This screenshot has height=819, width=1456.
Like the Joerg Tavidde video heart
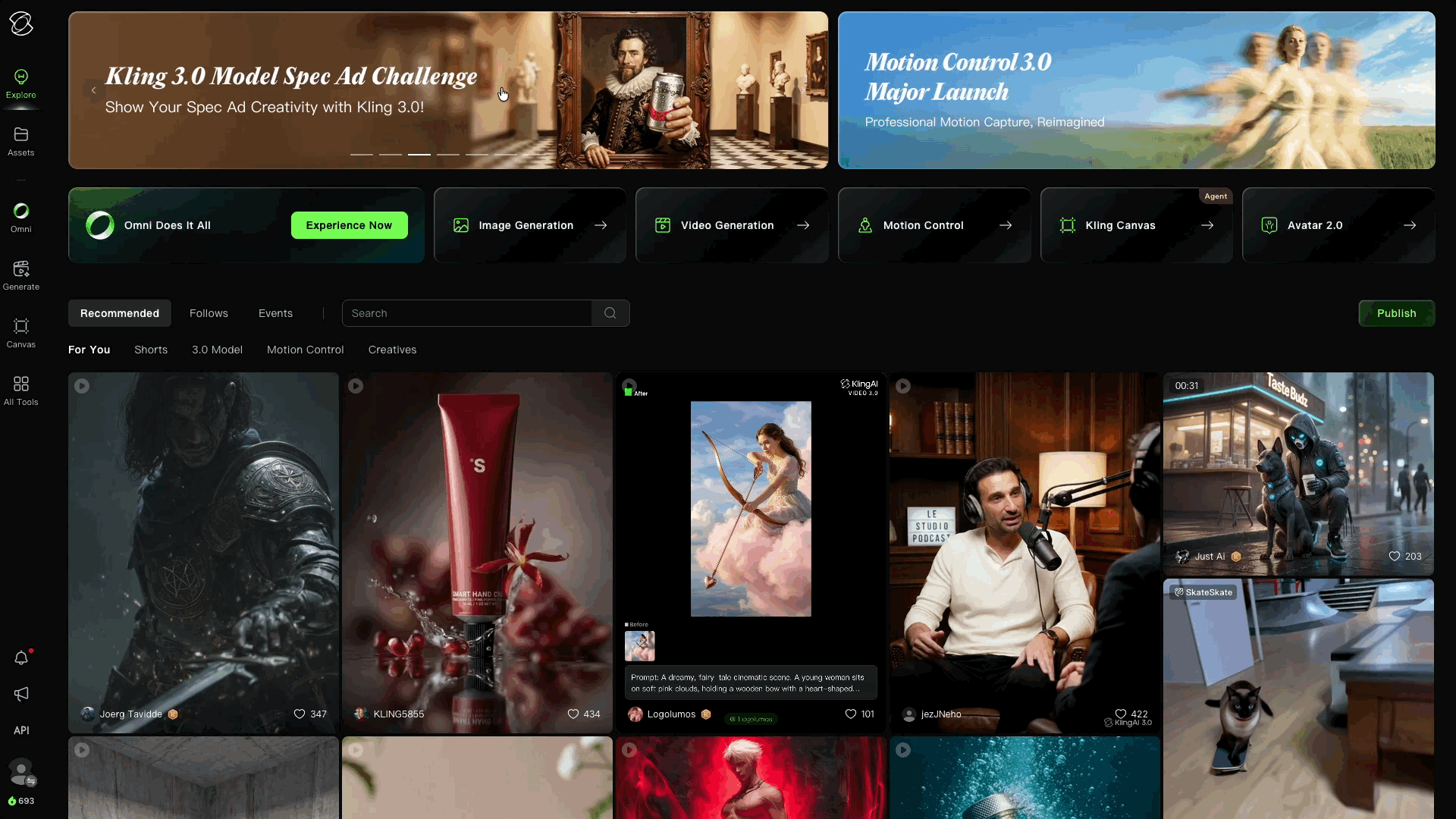click(x=300, y=714)
